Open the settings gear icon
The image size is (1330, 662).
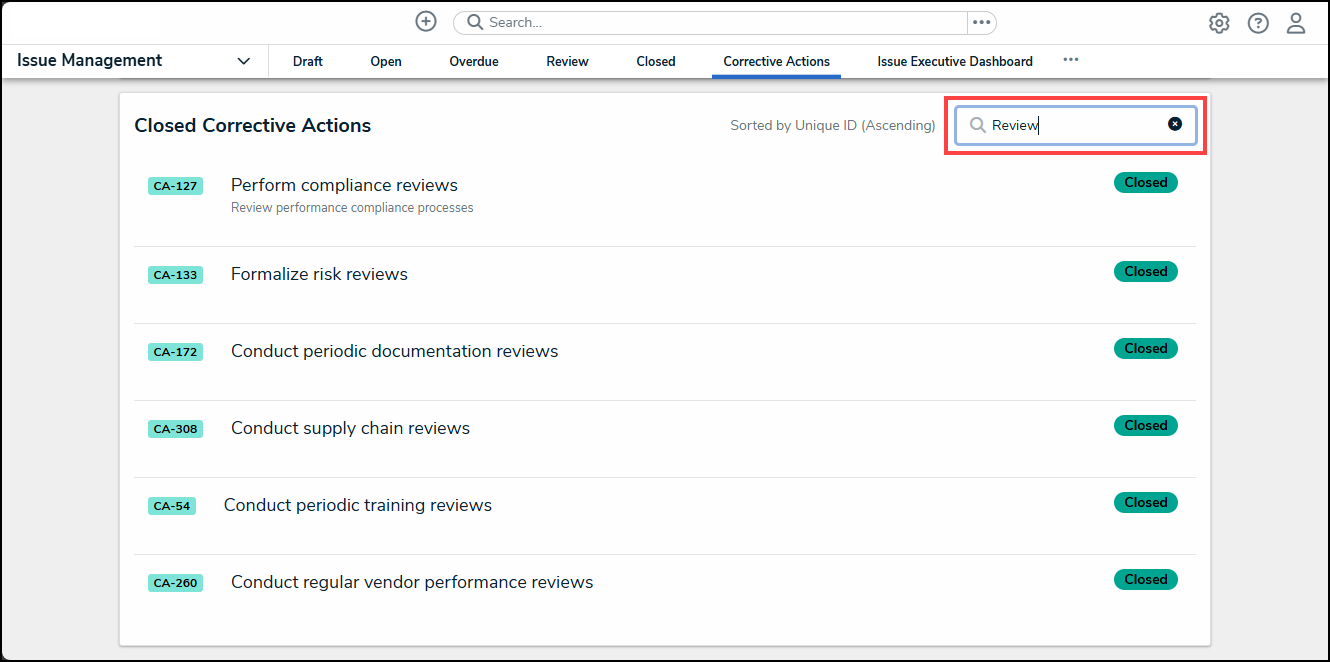coord(1219,23)
